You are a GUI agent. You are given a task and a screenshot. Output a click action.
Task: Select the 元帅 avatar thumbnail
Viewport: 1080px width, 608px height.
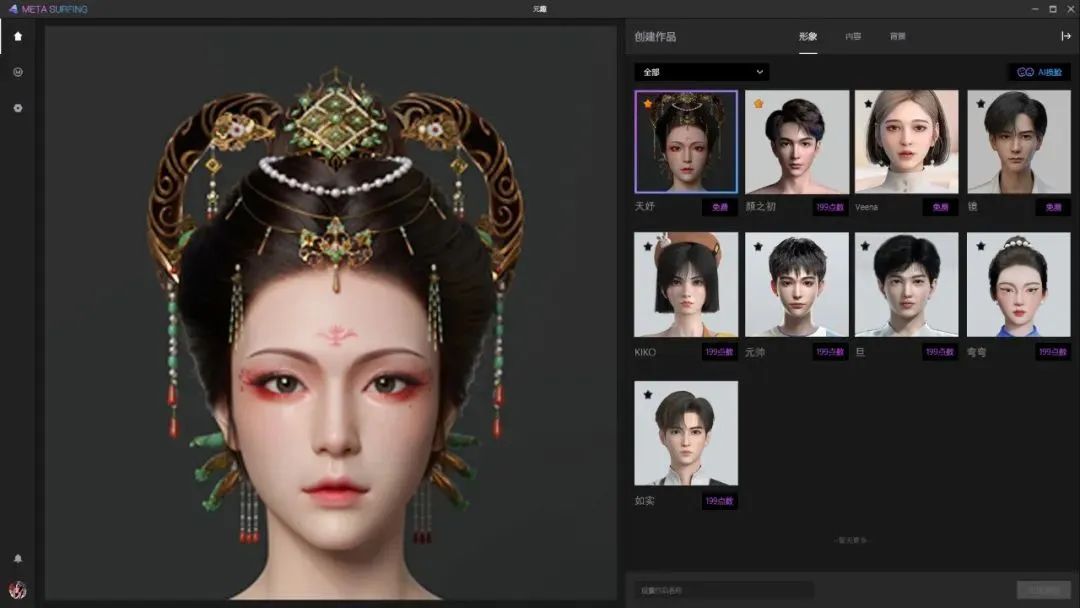pyautogui.click(x=797, y=285)
